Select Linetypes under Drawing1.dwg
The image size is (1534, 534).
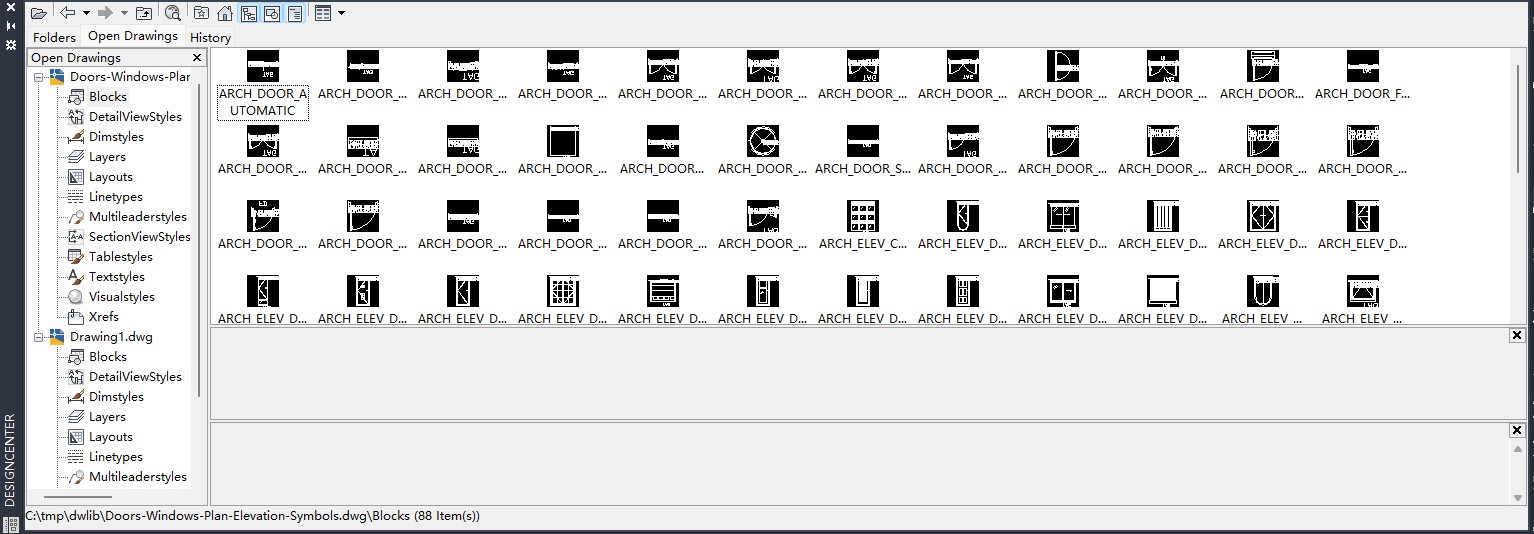[116, 457]
